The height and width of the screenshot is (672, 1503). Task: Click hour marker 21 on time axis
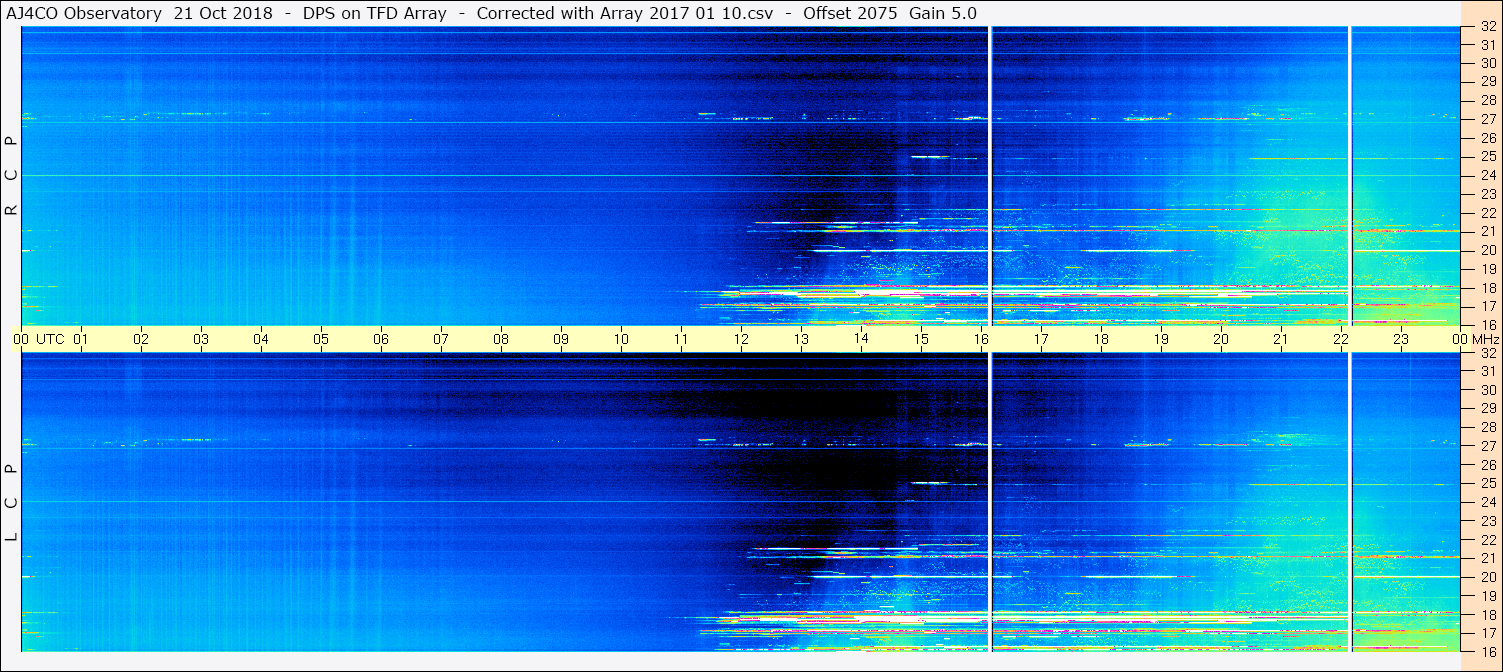[1281, 339]
